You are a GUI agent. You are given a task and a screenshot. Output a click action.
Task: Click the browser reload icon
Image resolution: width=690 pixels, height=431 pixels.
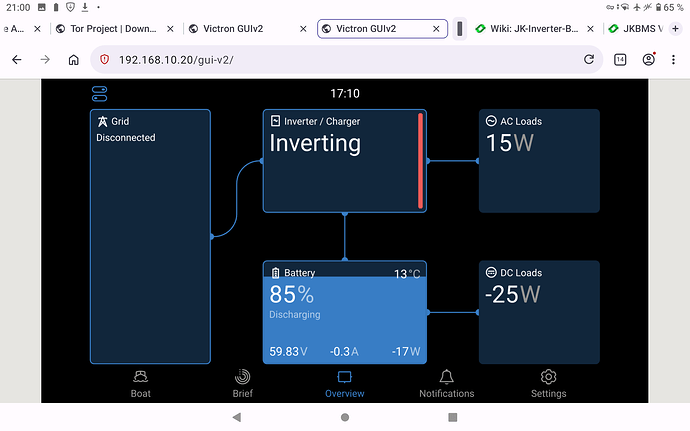(589, 60)
